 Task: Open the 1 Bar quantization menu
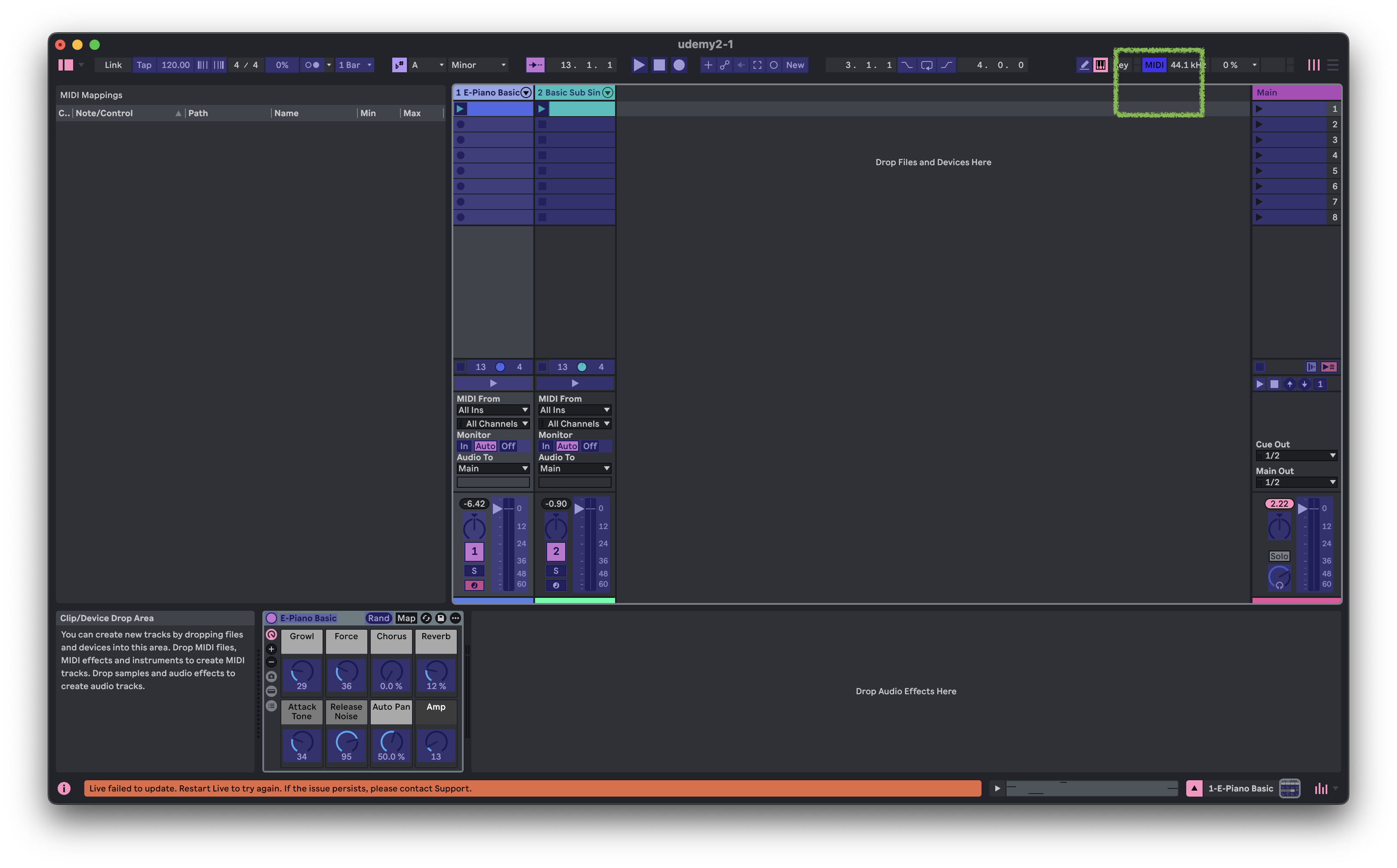tap(355, 65)
